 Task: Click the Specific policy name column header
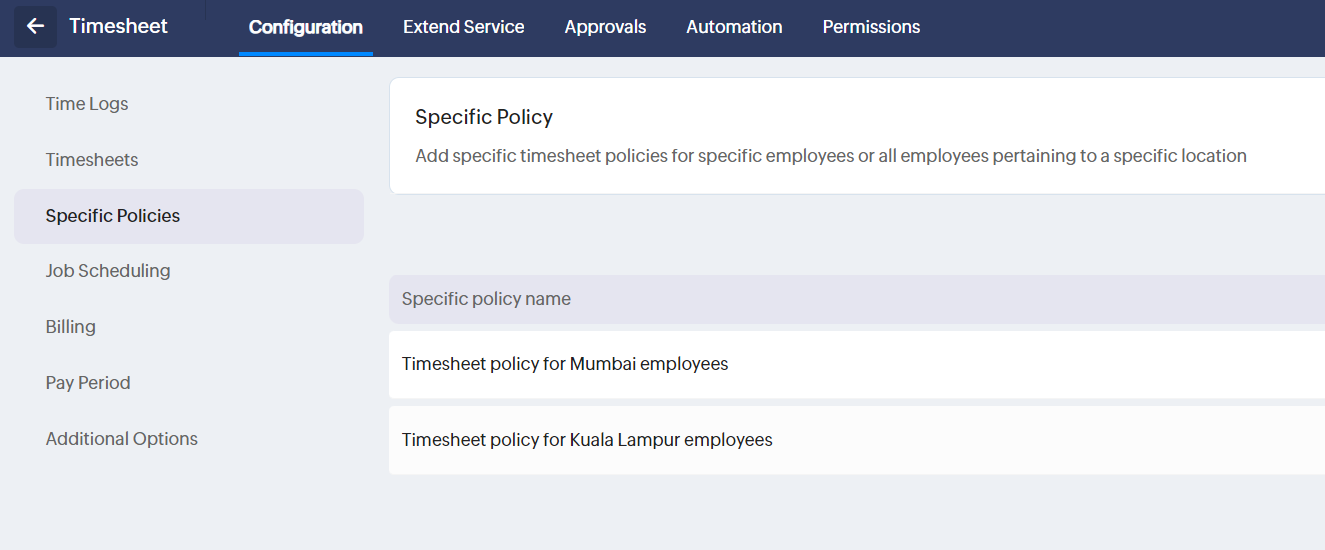click(486, 299)
